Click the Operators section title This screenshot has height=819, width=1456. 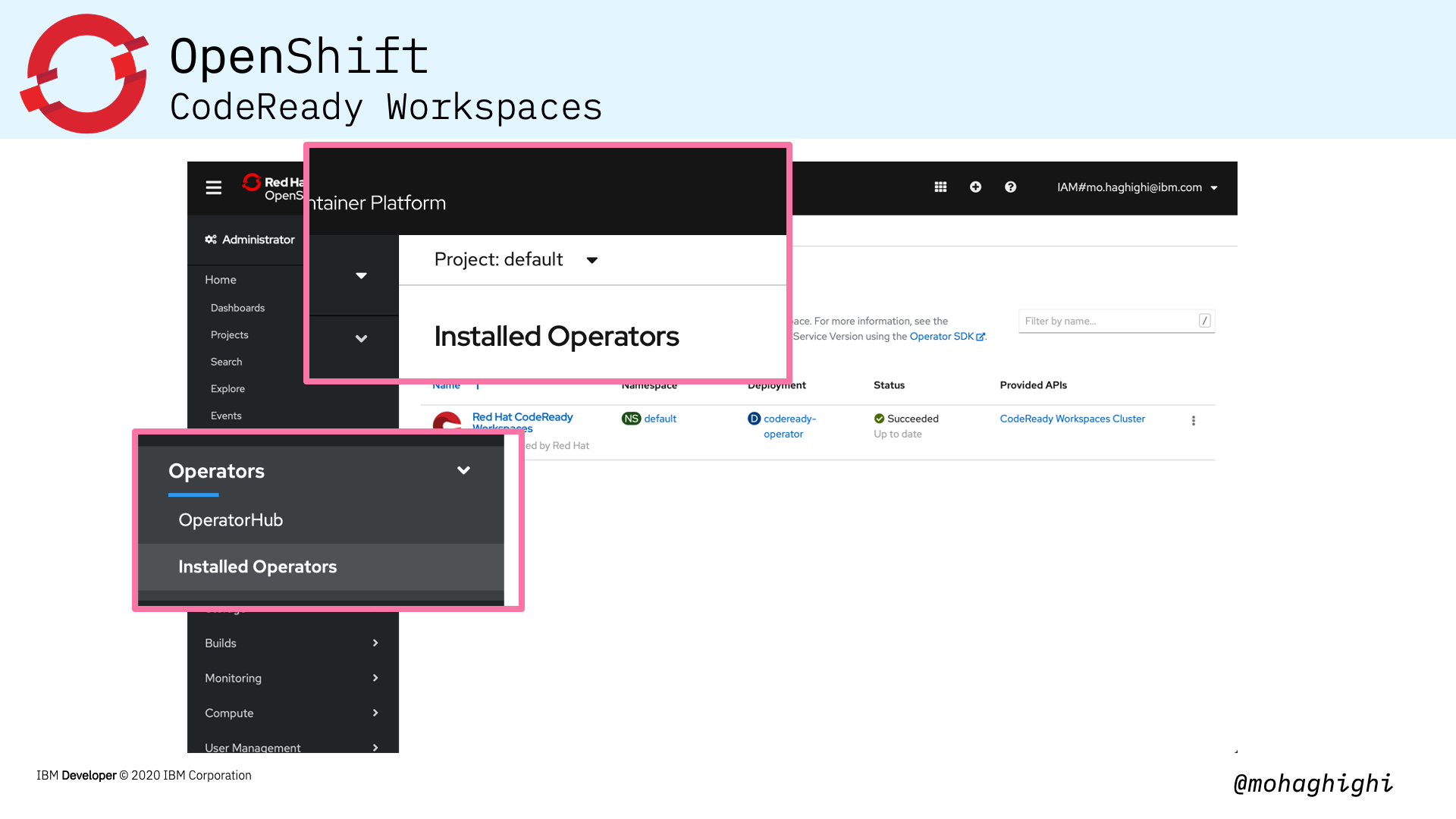(x=216, y=472)
